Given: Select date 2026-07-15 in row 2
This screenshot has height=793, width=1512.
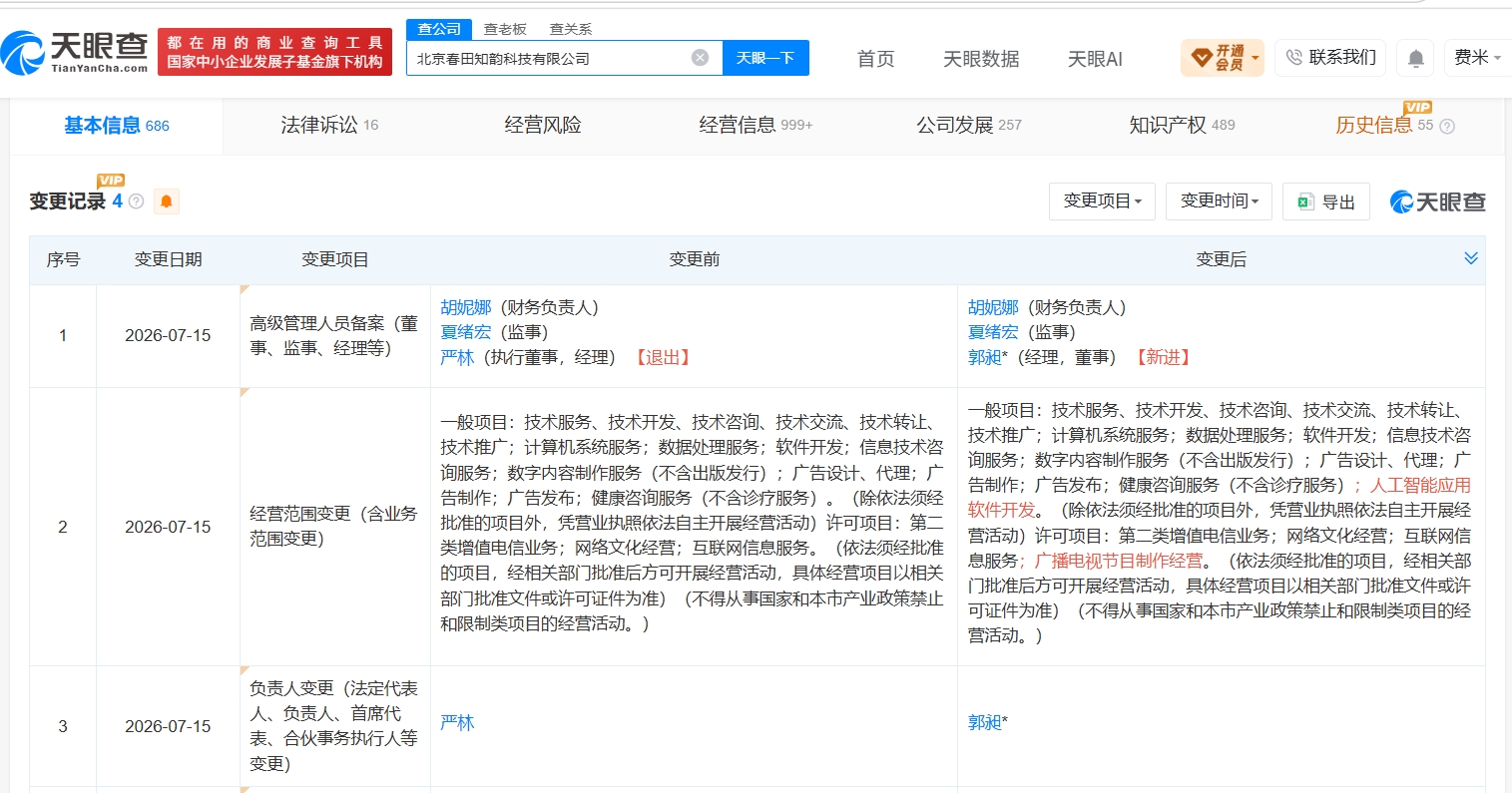Looking at the screenshot, I should coord(168,527).
